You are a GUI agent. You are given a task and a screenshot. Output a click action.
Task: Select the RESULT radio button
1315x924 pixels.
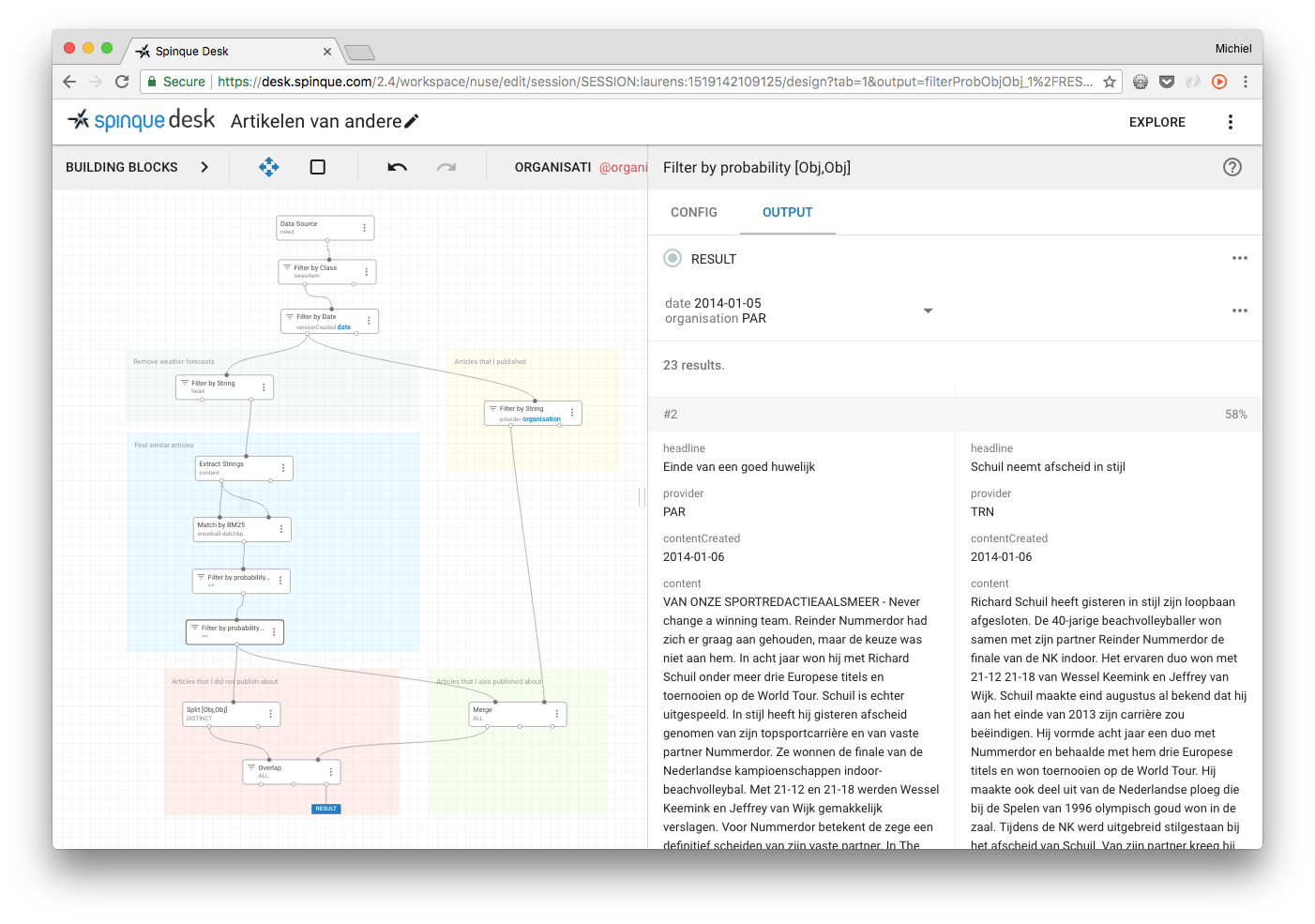(x=673, y=258)
